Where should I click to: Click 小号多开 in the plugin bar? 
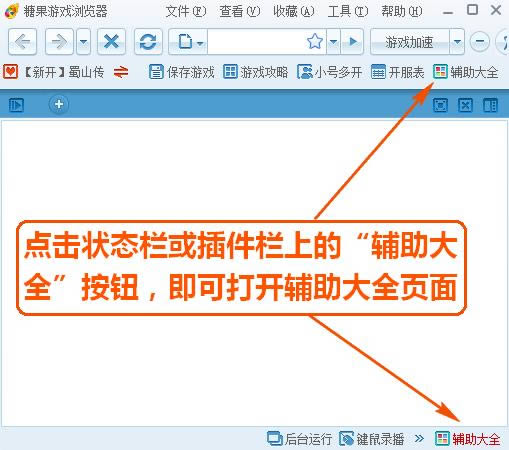[x=329, y=72]
